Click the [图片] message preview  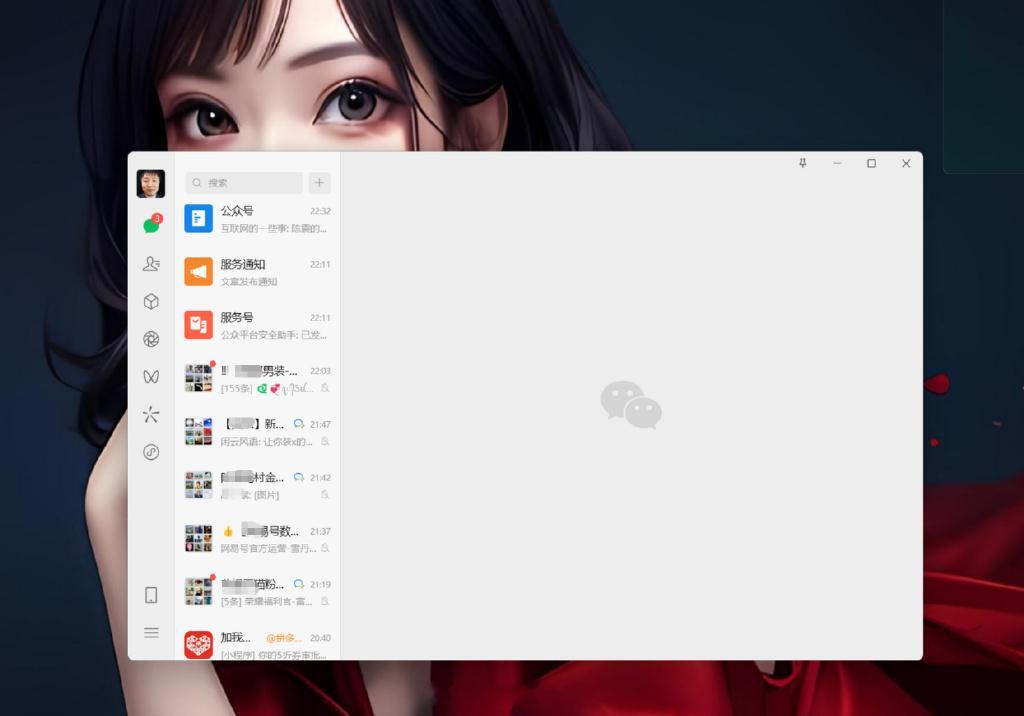266,495
